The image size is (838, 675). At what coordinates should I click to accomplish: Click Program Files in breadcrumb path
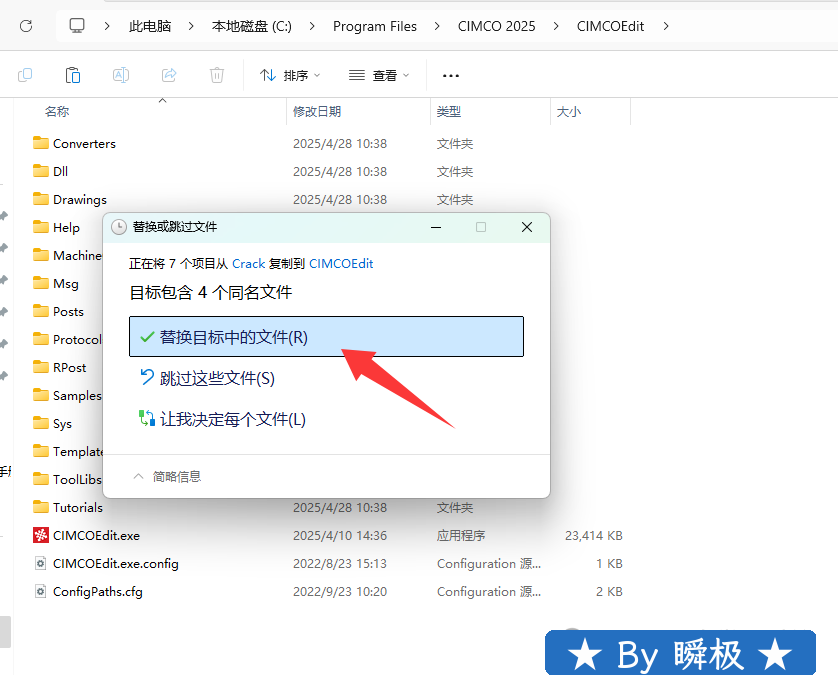[375, 26]
